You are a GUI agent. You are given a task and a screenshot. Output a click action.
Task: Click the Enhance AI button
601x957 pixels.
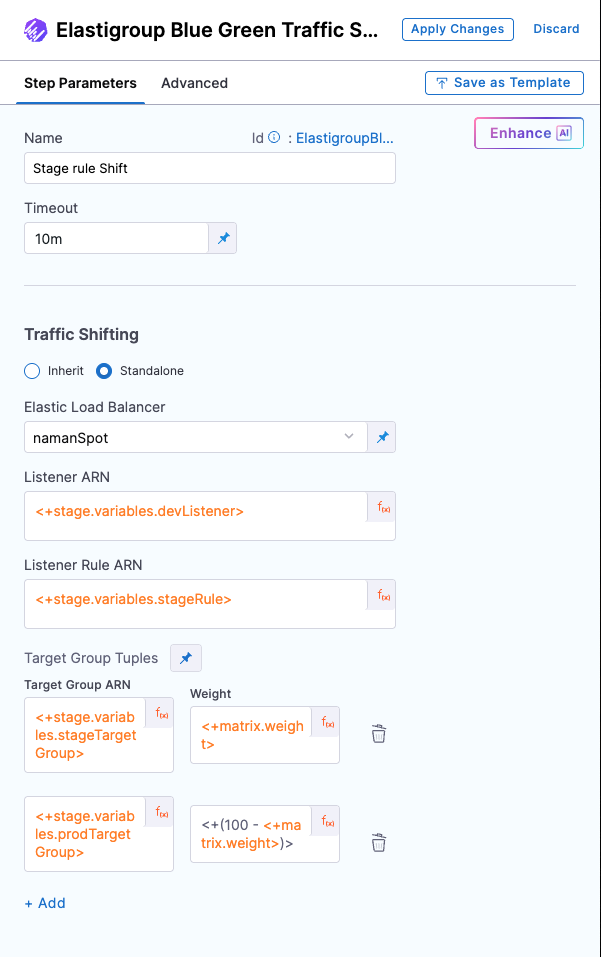pyautogui.click(x=528, y=133)
